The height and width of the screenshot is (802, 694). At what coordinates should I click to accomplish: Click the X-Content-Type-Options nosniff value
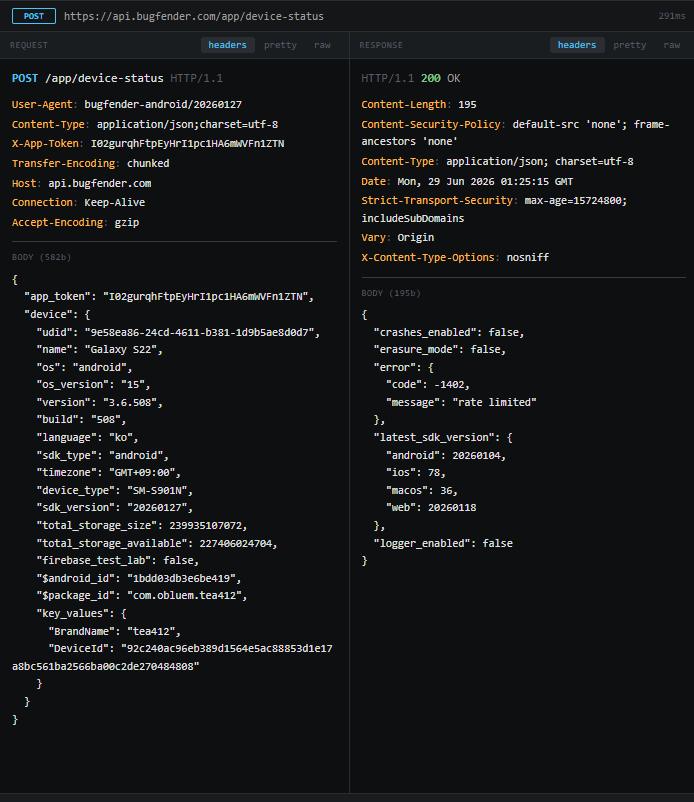[527, 257]
